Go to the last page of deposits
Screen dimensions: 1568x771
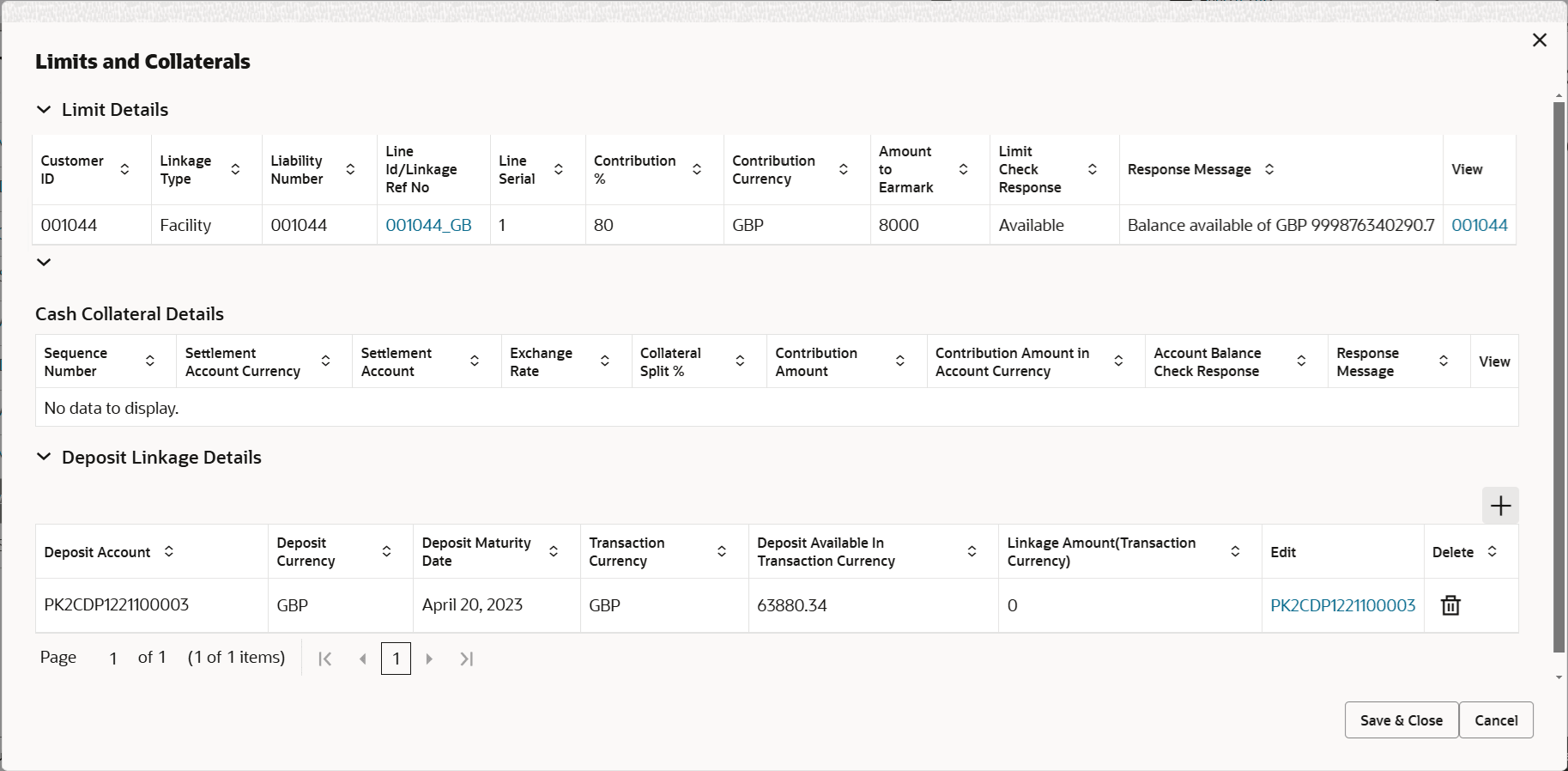(466, 659)
